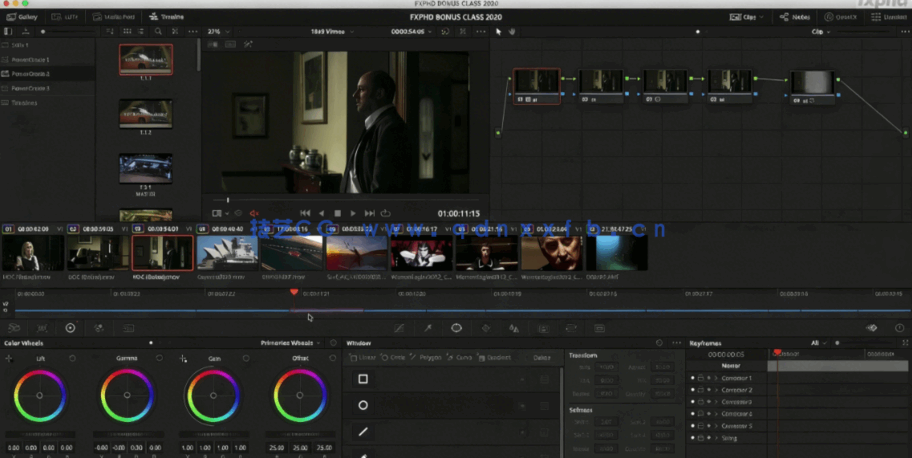This screenshot has height=458, width=912.
Task: Open the Blur palette
Action: point(514,328)
